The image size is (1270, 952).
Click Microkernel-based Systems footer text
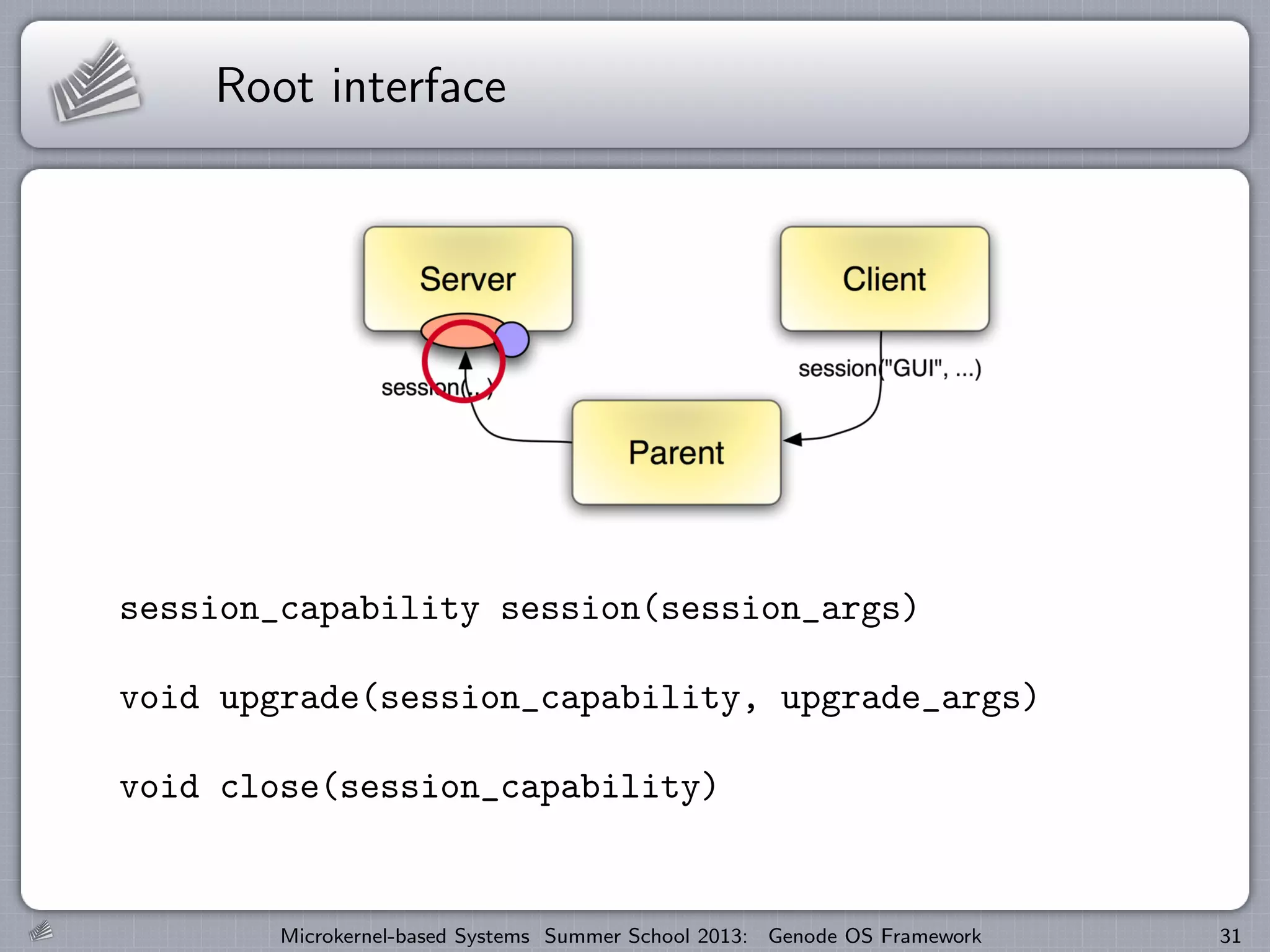405,935
